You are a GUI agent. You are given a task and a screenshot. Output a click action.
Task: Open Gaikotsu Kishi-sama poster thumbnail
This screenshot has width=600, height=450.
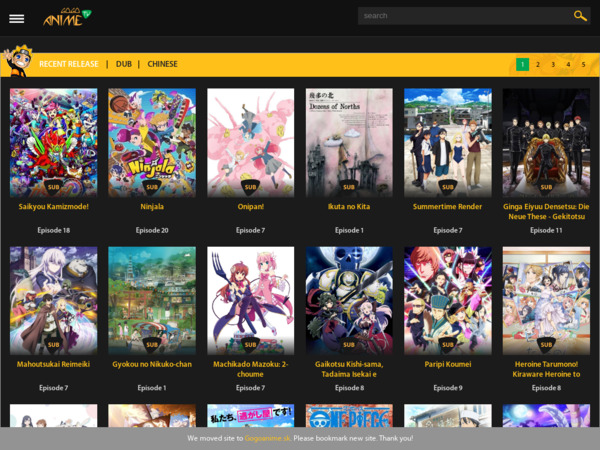click(x=349, y=301)
